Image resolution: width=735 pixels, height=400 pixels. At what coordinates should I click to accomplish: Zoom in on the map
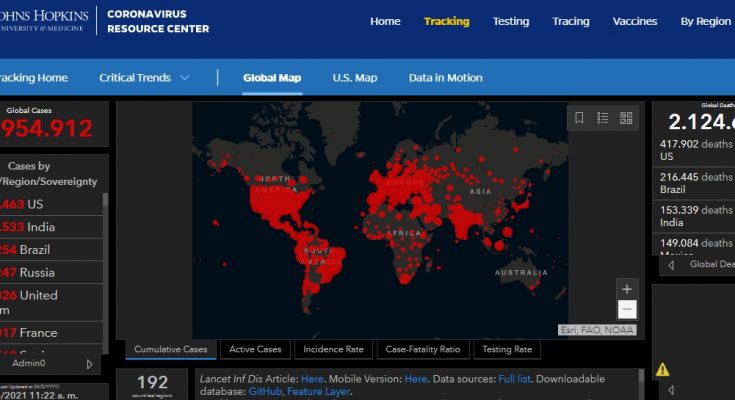pos(627,289)
